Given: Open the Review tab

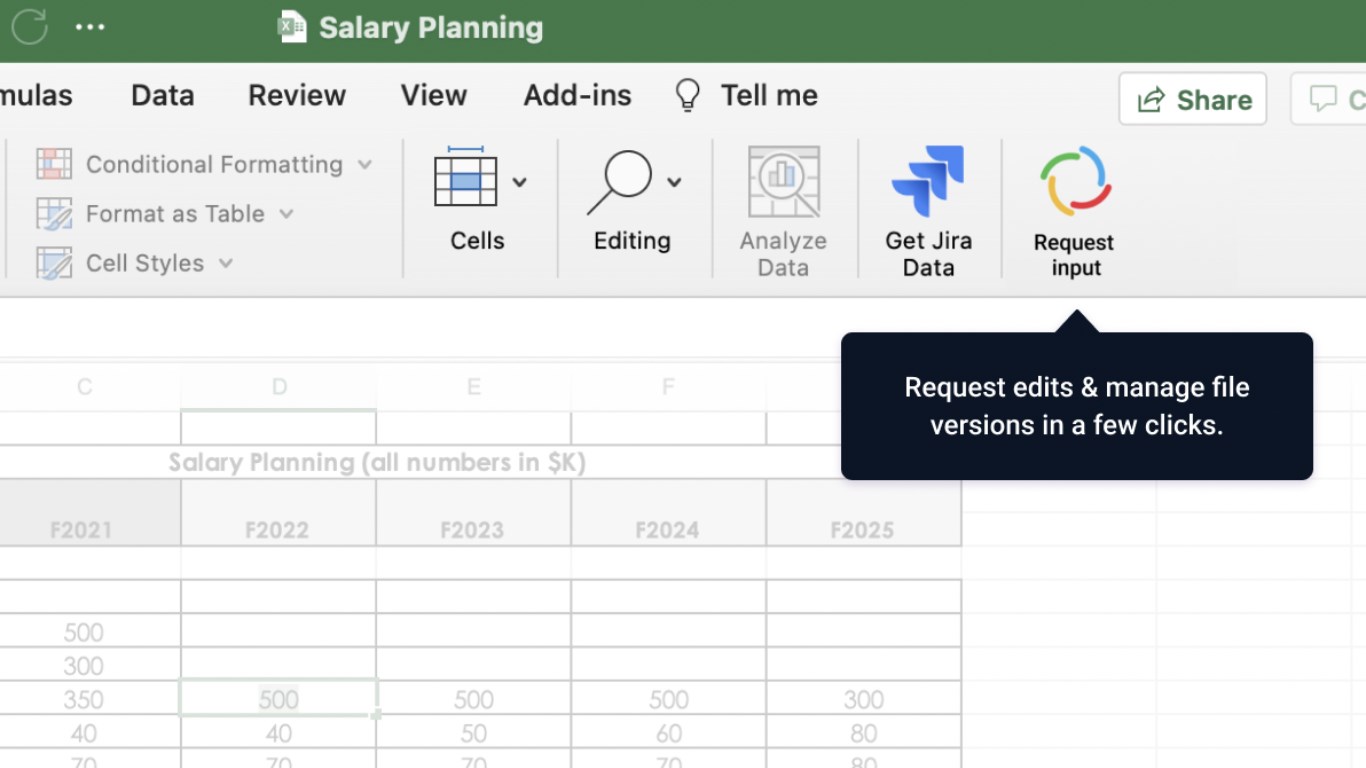Looking at the screenshot, I should click(x=297, y=95).
